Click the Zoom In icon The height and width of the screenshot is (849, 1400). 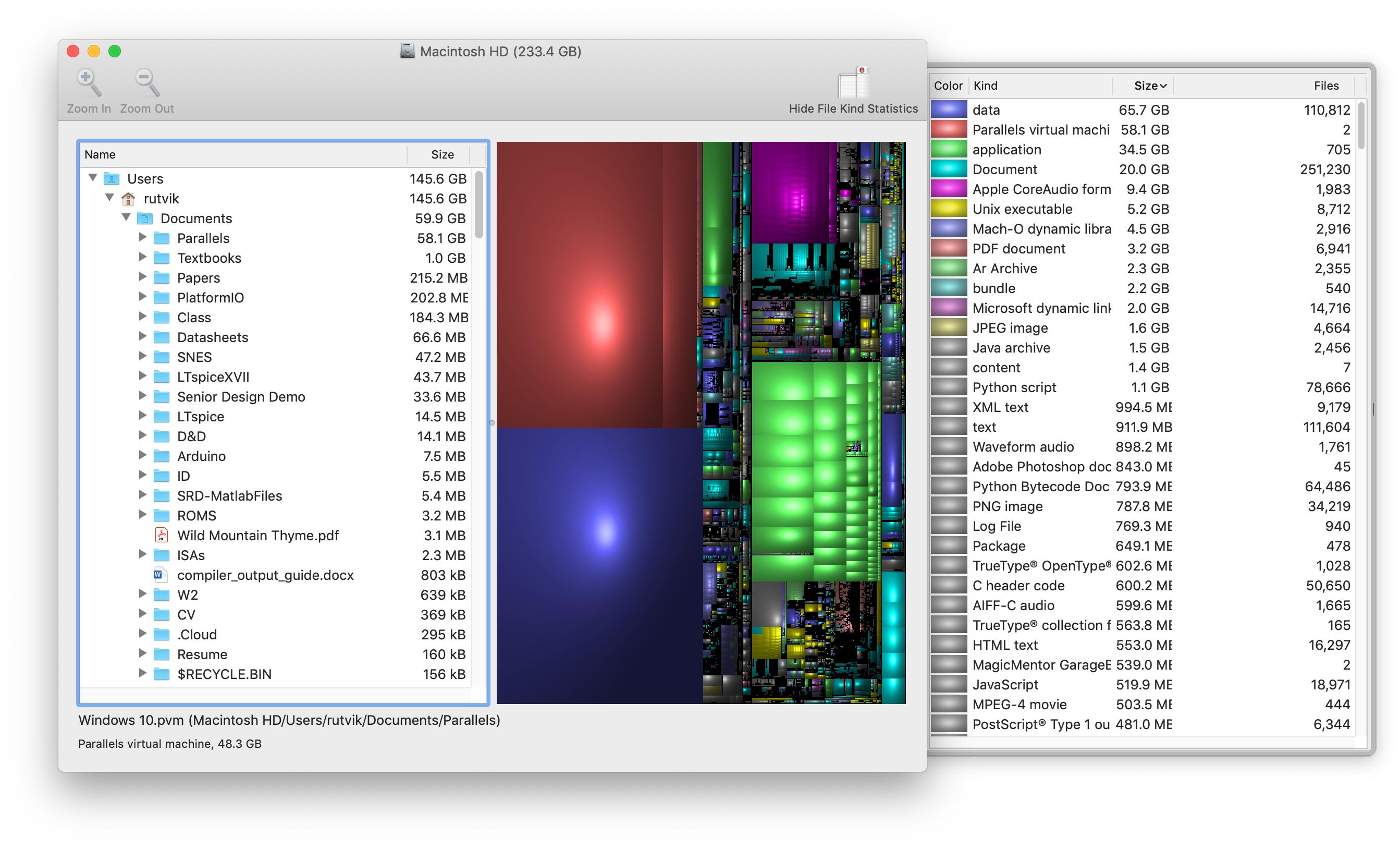[x=89, y=78]
